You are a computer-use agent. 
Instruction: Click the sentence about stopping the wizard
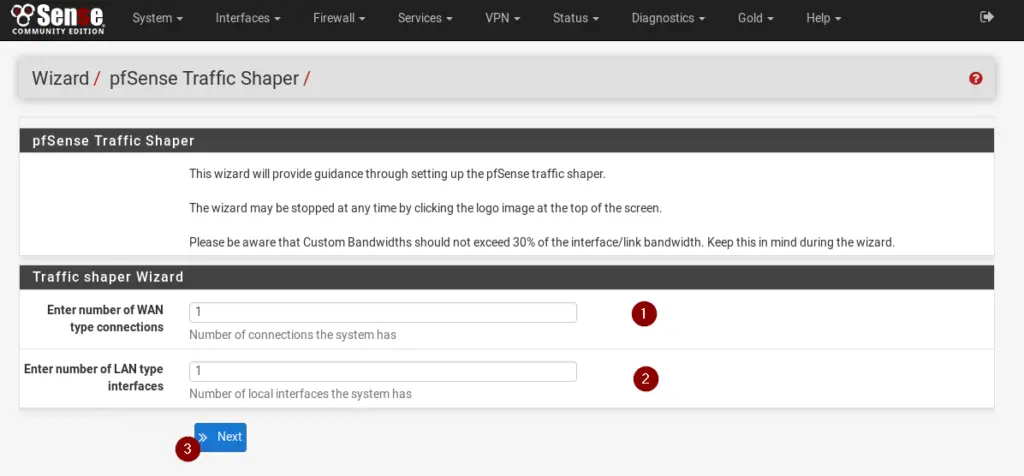[426, 208]
